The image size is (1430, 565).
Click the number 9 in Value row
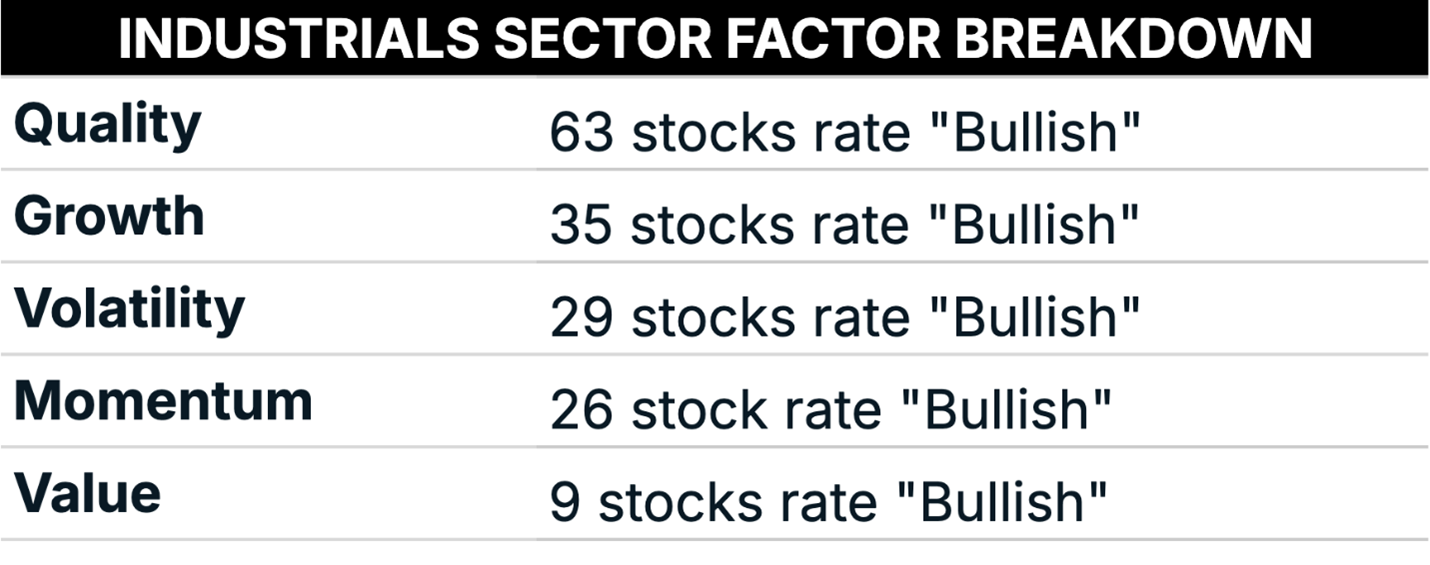[566, 502]
